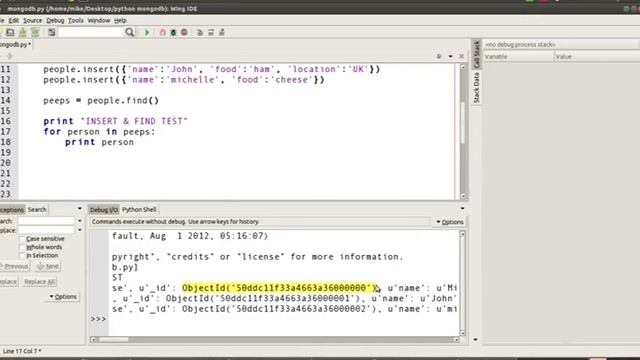640x360 pixels.
Task: Open the Debug menu
Action: point(55,20)
